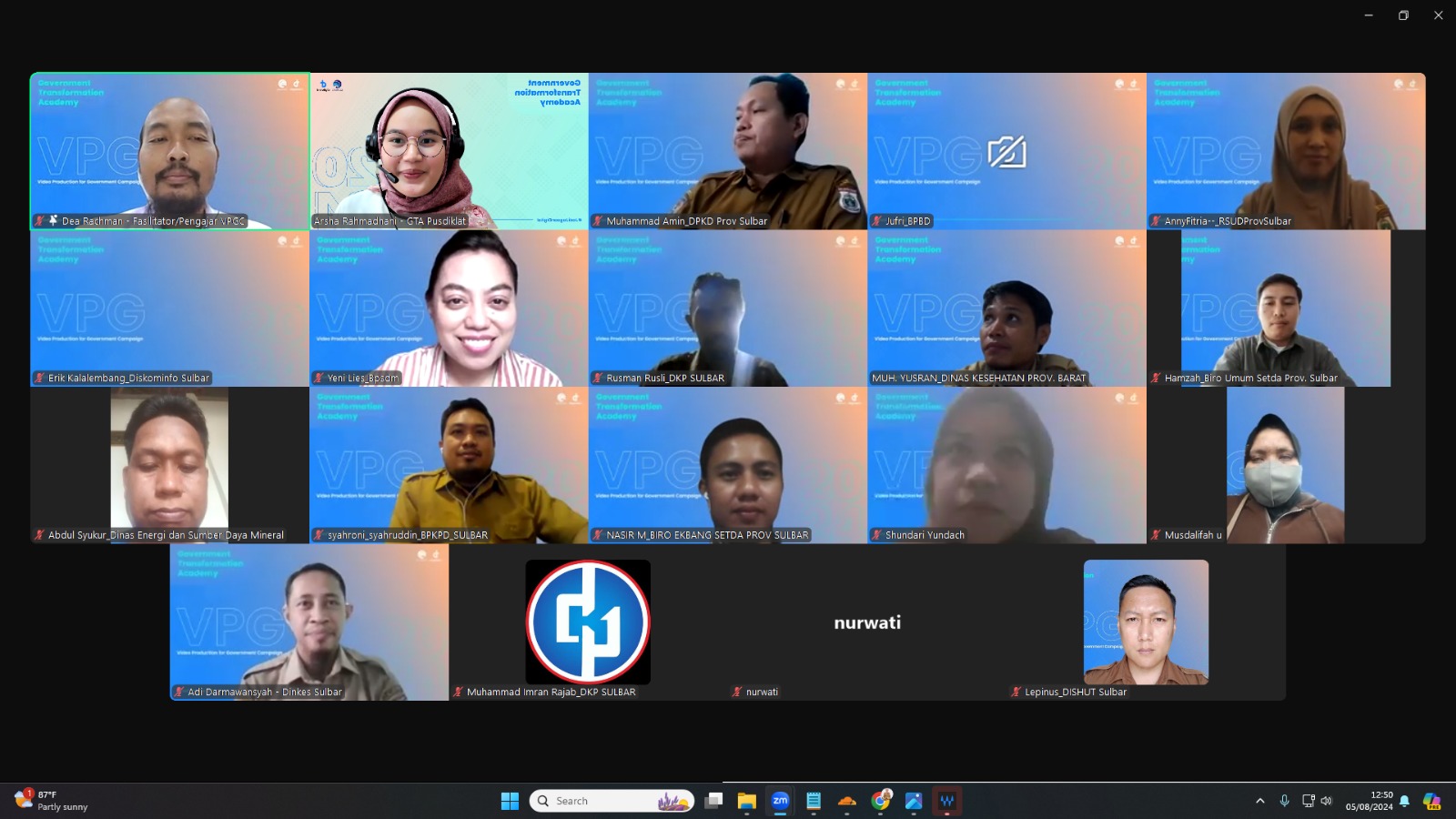Click the speaker volume icon in the tray
The image size is (1456, 819).
point(1326,801)
